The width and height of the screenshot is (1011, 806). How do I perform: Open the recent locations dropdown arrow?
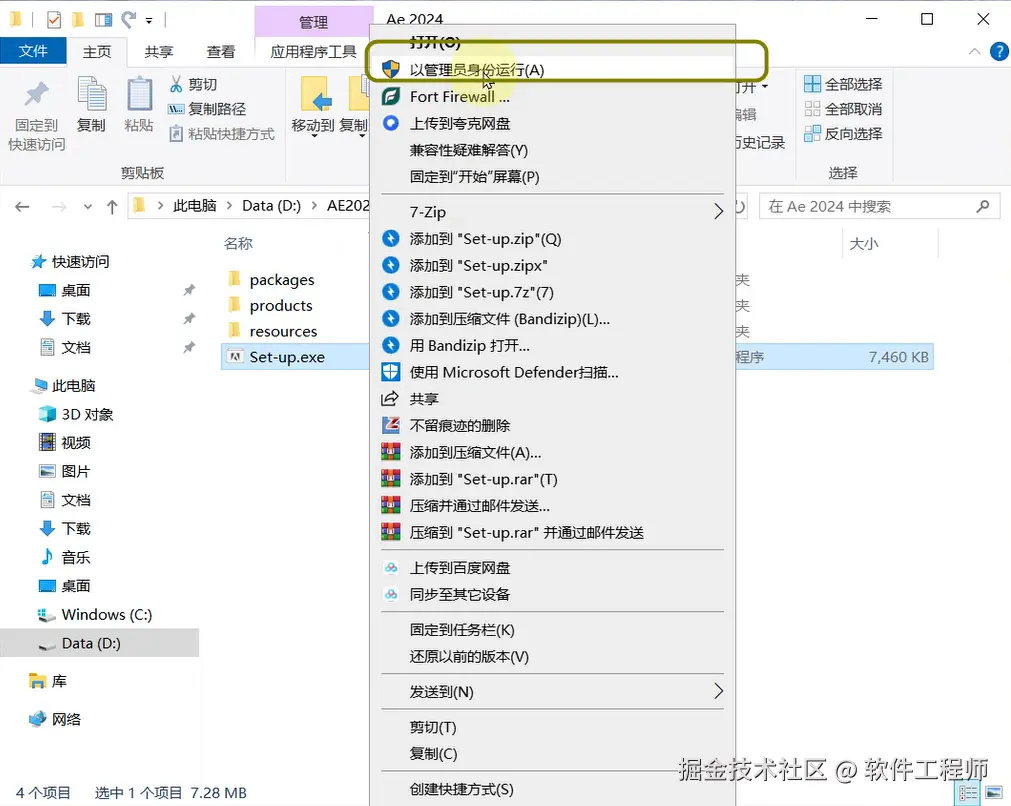(x=88, y=207)
